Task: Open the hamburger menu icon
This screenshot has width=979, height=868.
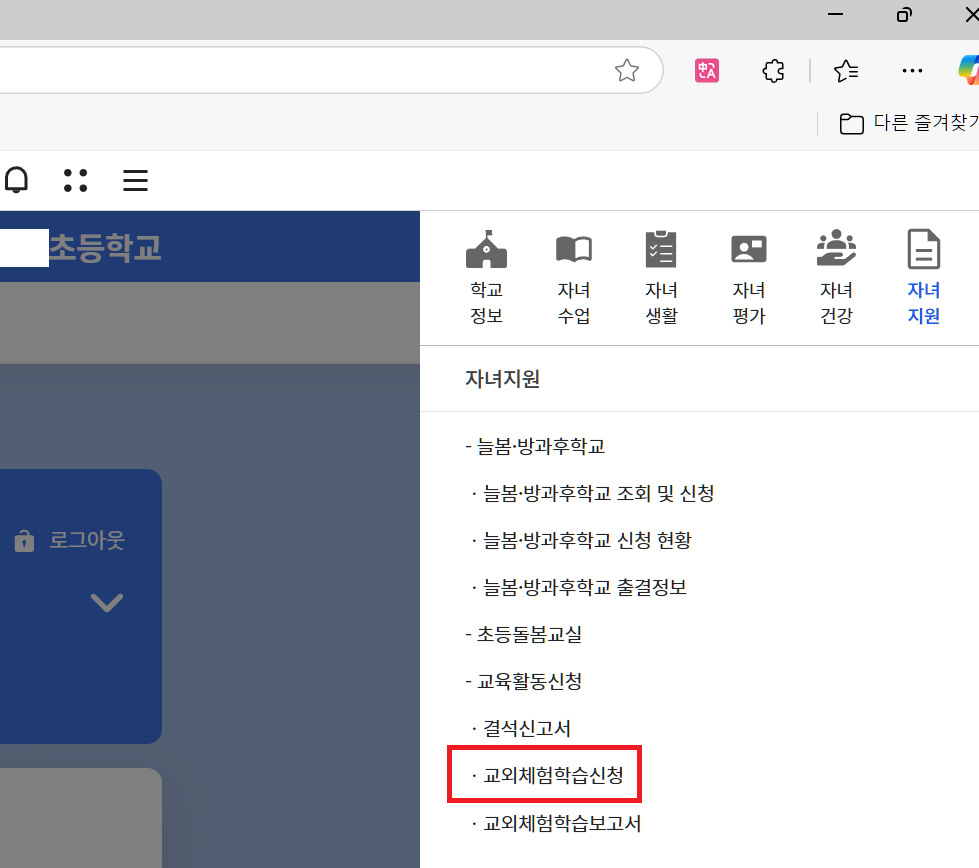Action: pyautogui.click(x=135, y=180)
